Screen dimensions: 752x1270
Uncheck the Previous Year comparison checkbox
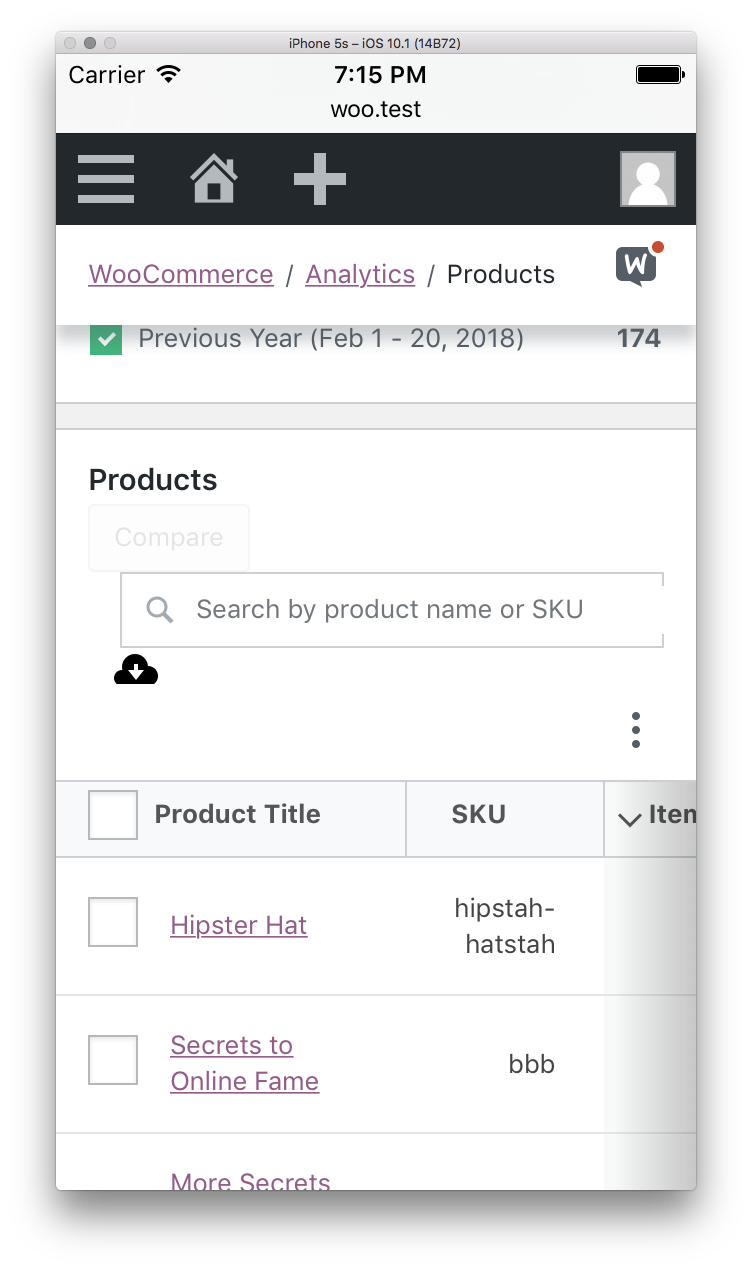point(105,338)
